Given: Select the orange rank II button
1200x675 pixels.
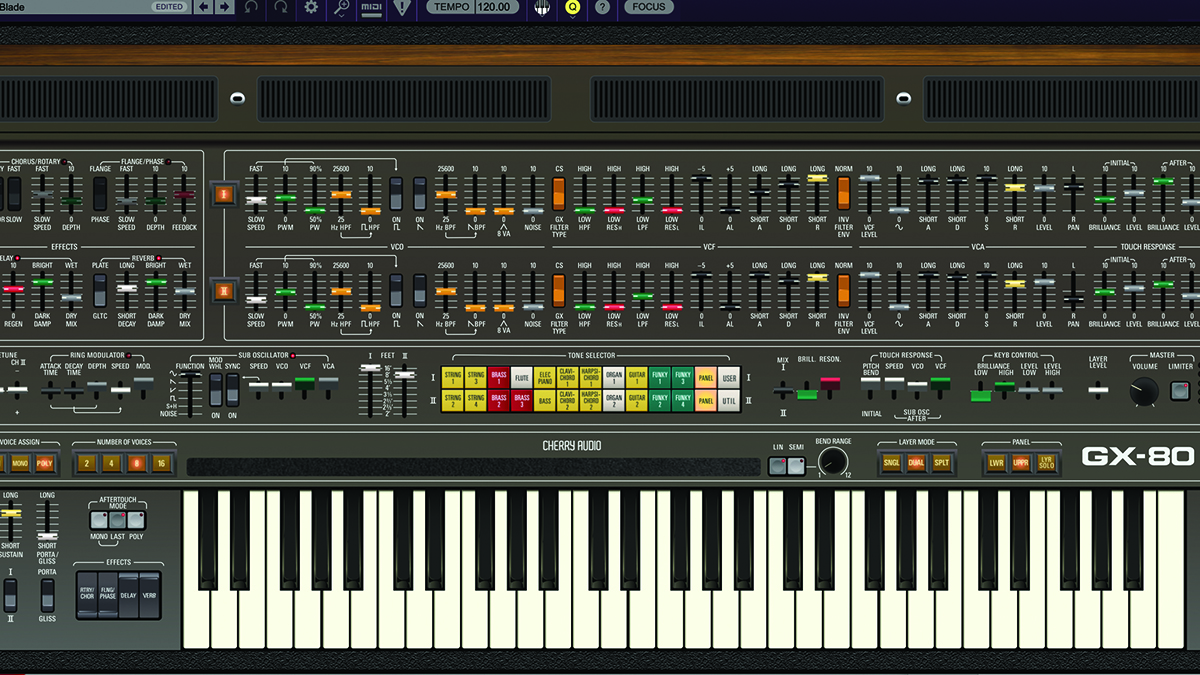Looking at the screenshot, I should coord(222,292).
